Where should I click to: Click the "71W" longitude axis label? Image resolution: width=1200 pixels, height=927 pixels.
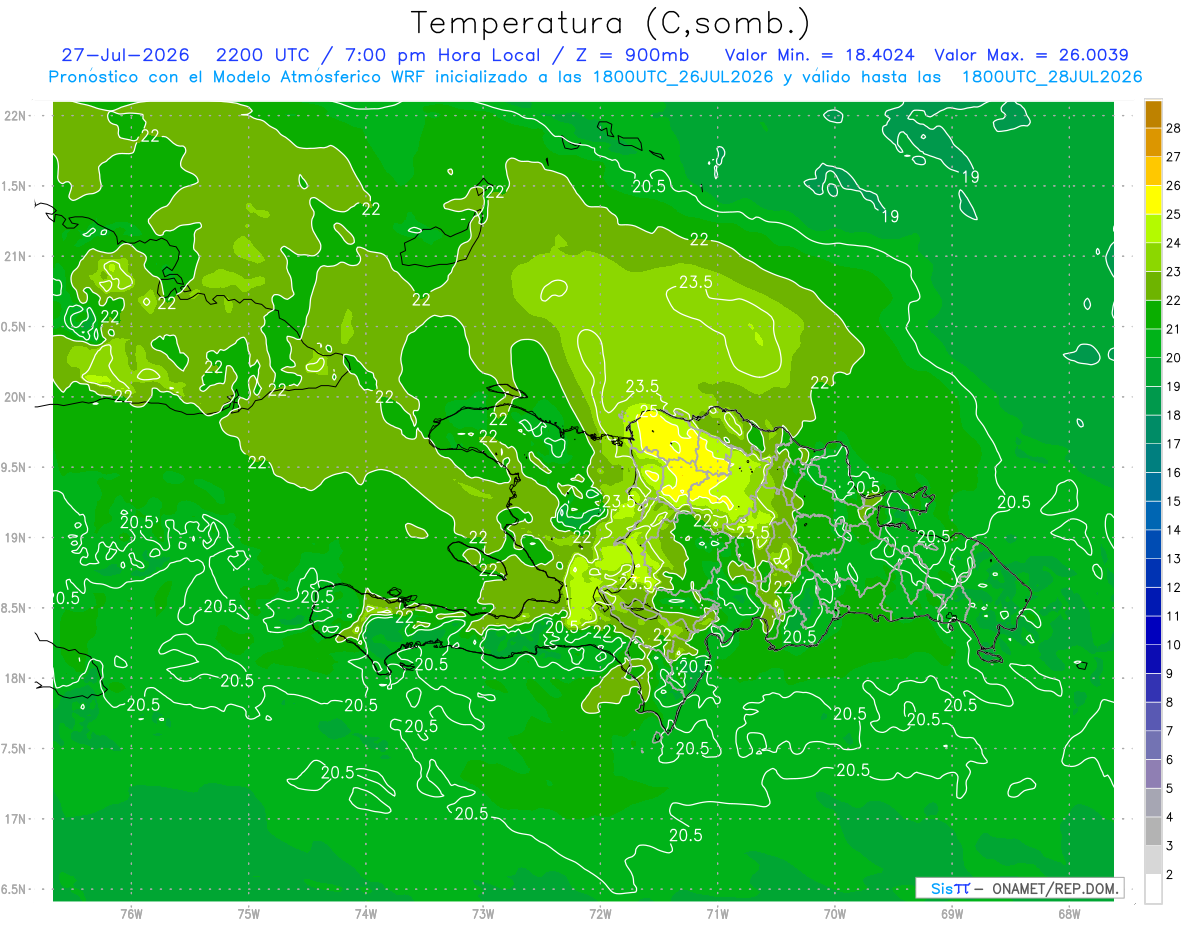(717, 913)
